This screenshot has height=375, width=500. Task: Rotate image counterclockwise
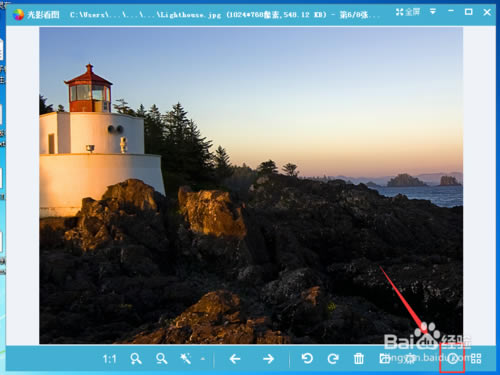coord(307,359)
